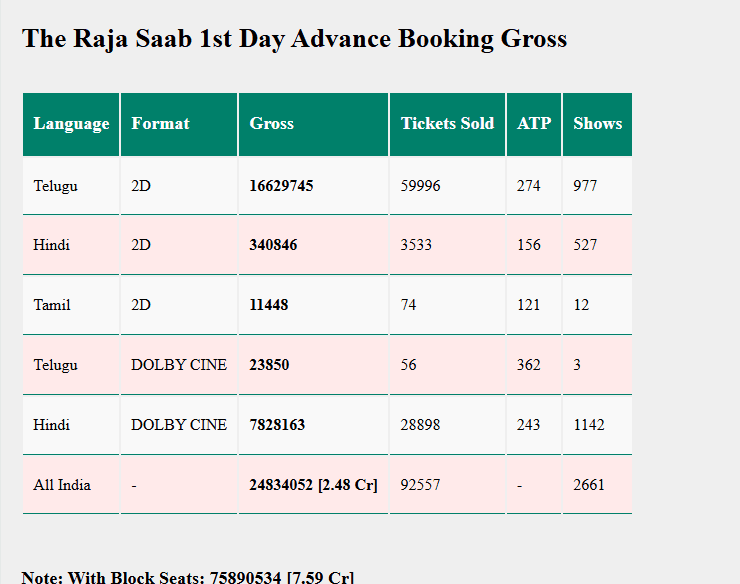The image size is (740, 584).
Task: Click the Telugu Dolby Cine gross 23850
Action: pos(269,365)
